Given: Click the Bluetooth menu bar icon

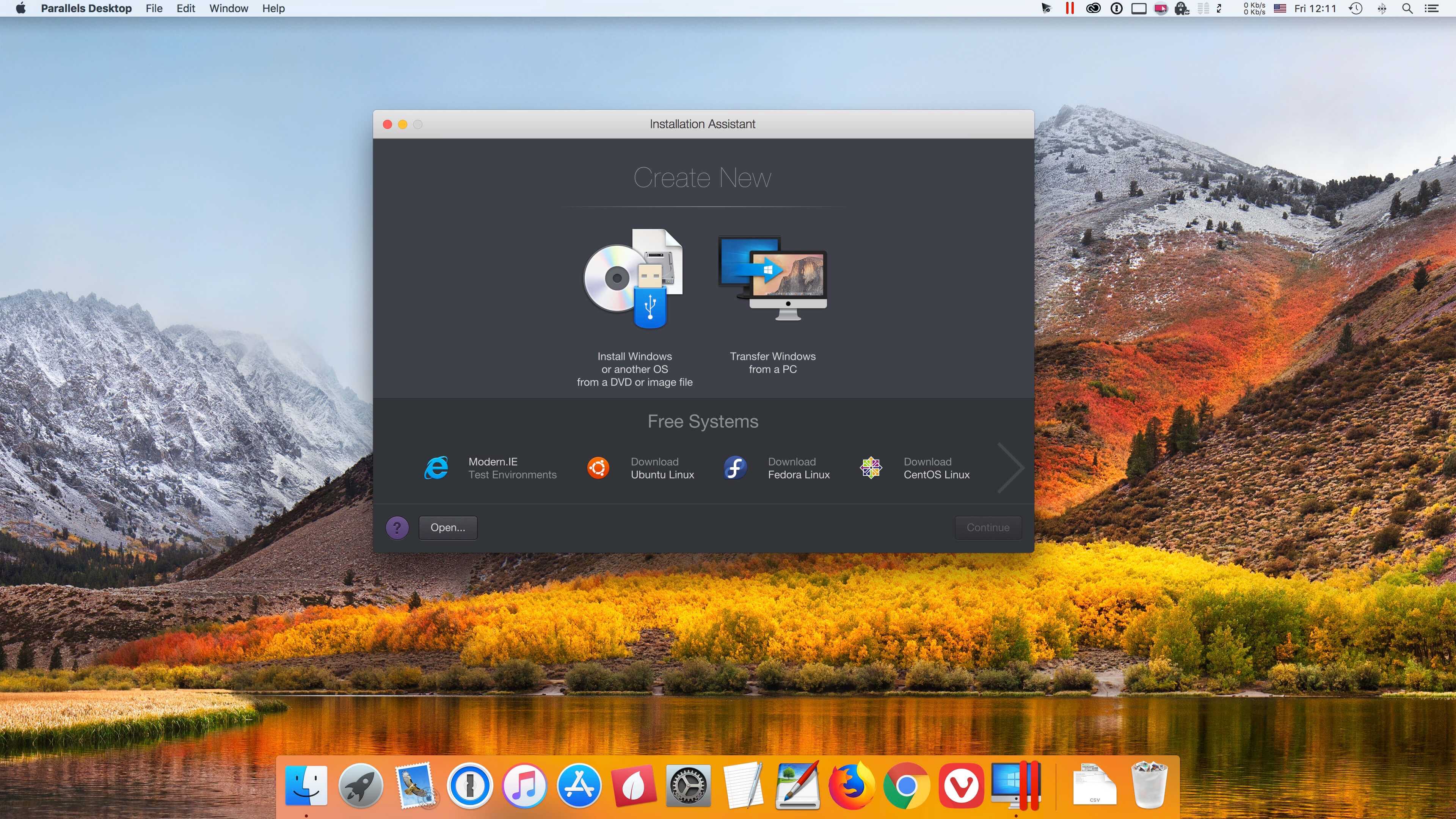Looking at the screenshot, I should click(1382, 8).
